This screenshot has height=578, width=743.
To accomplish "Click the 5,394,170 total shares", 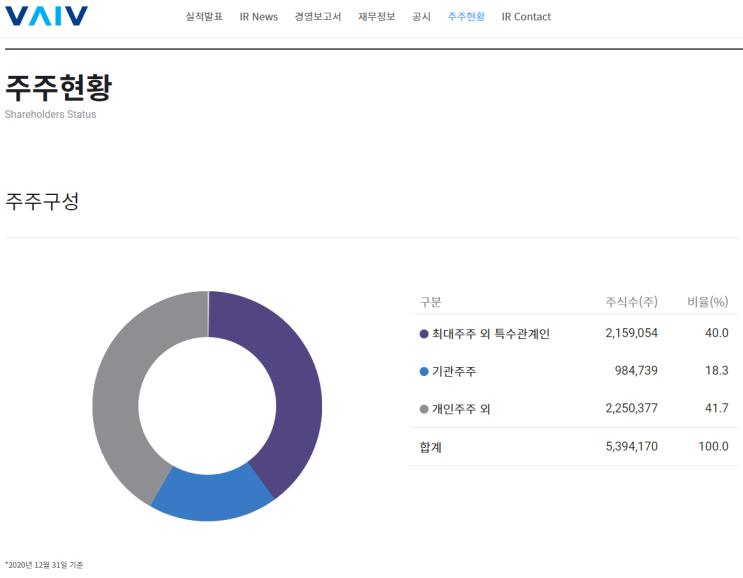I will click(x=631, y=446).
